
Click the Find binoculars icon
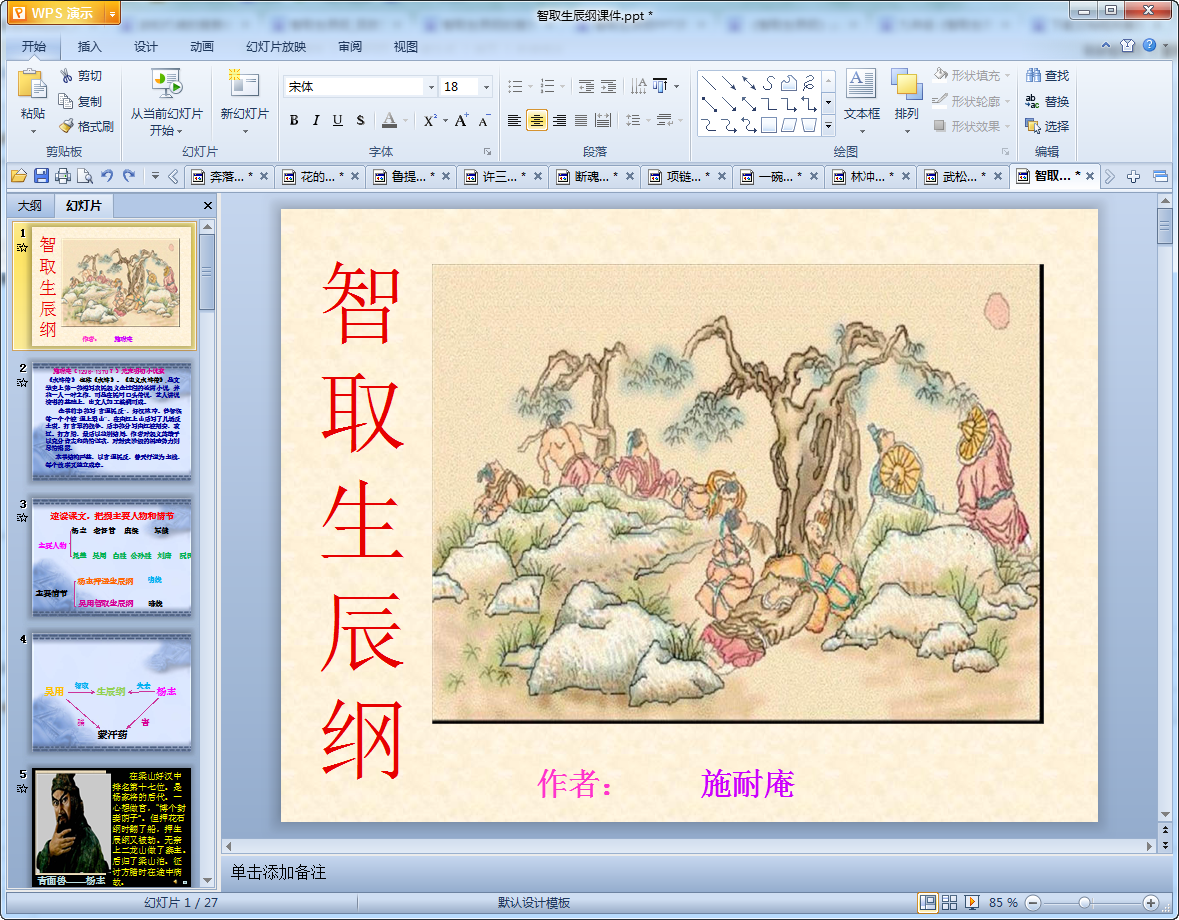1033,75
